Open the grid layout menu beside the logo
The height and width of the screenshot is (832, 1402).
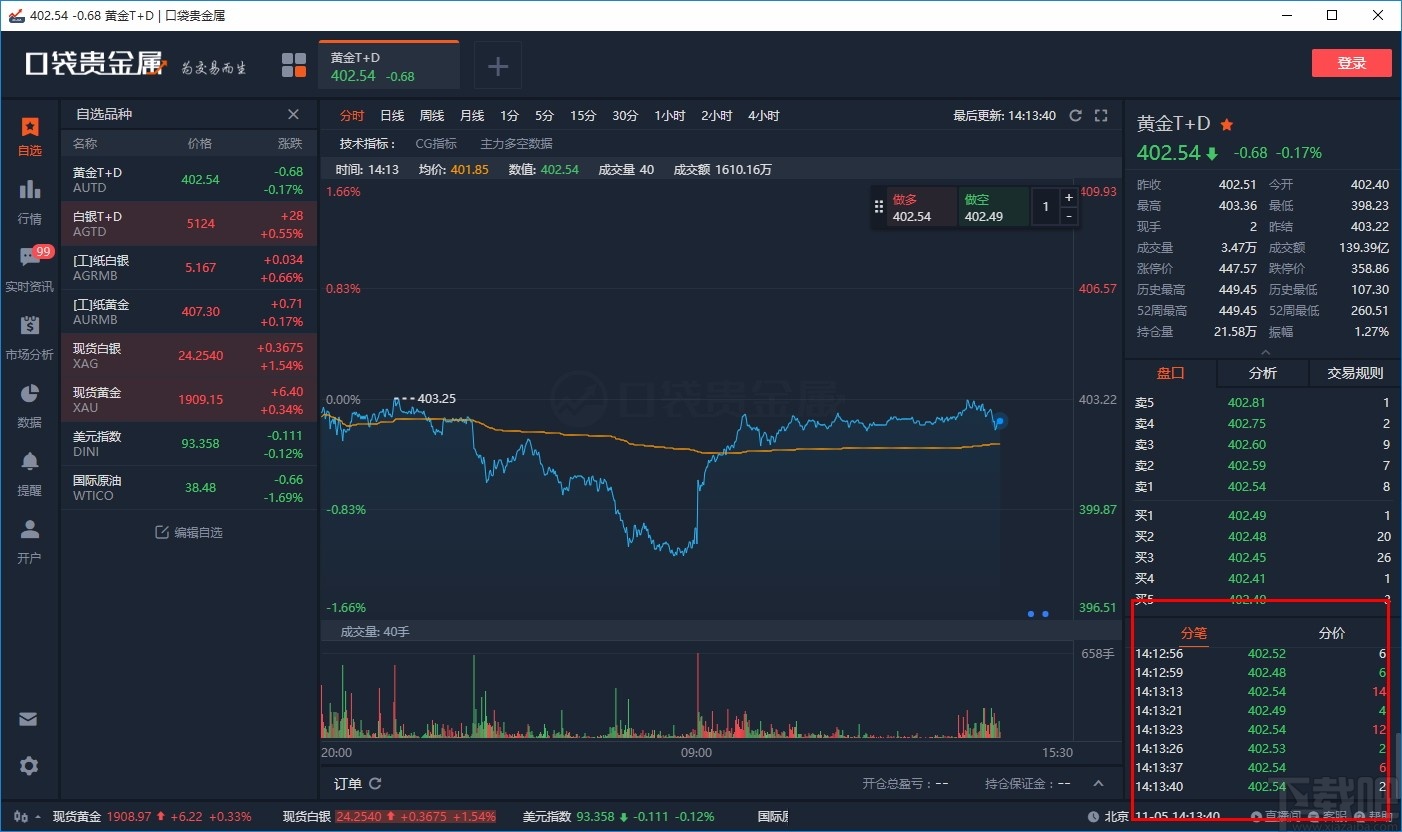point(293,64)
